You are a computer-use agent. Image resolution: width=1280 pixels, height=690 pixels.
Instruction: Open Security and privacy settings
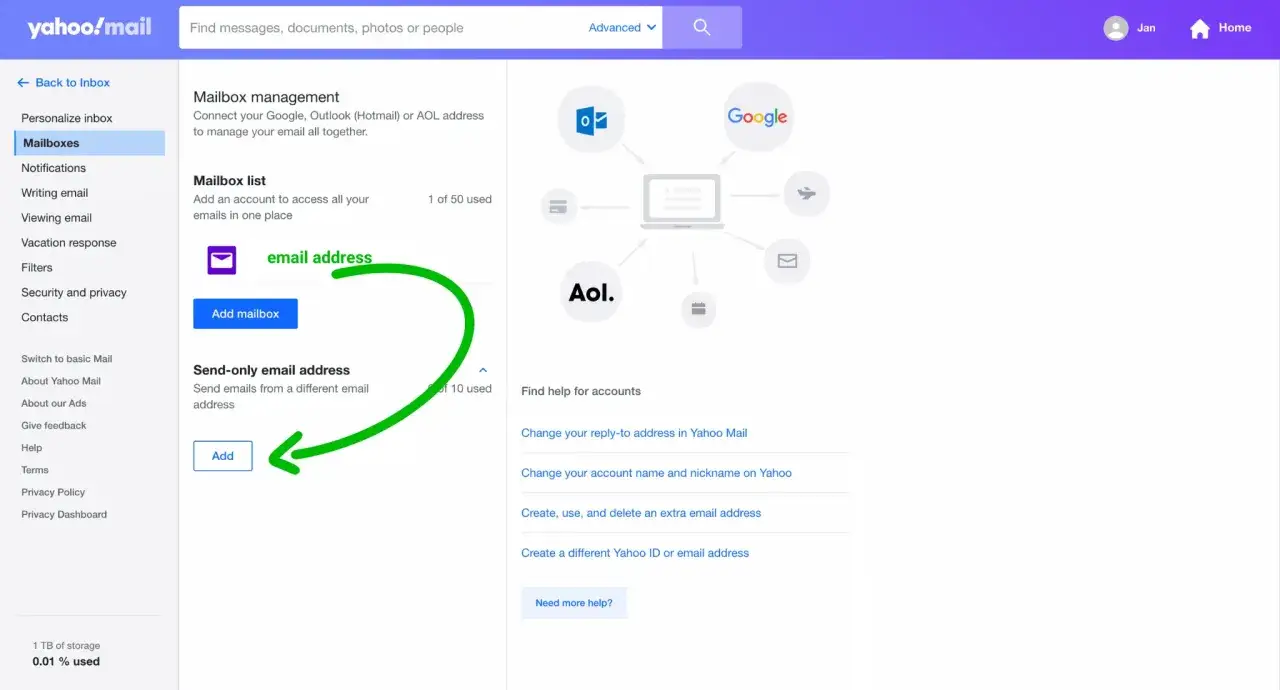[x=74, y=293]
